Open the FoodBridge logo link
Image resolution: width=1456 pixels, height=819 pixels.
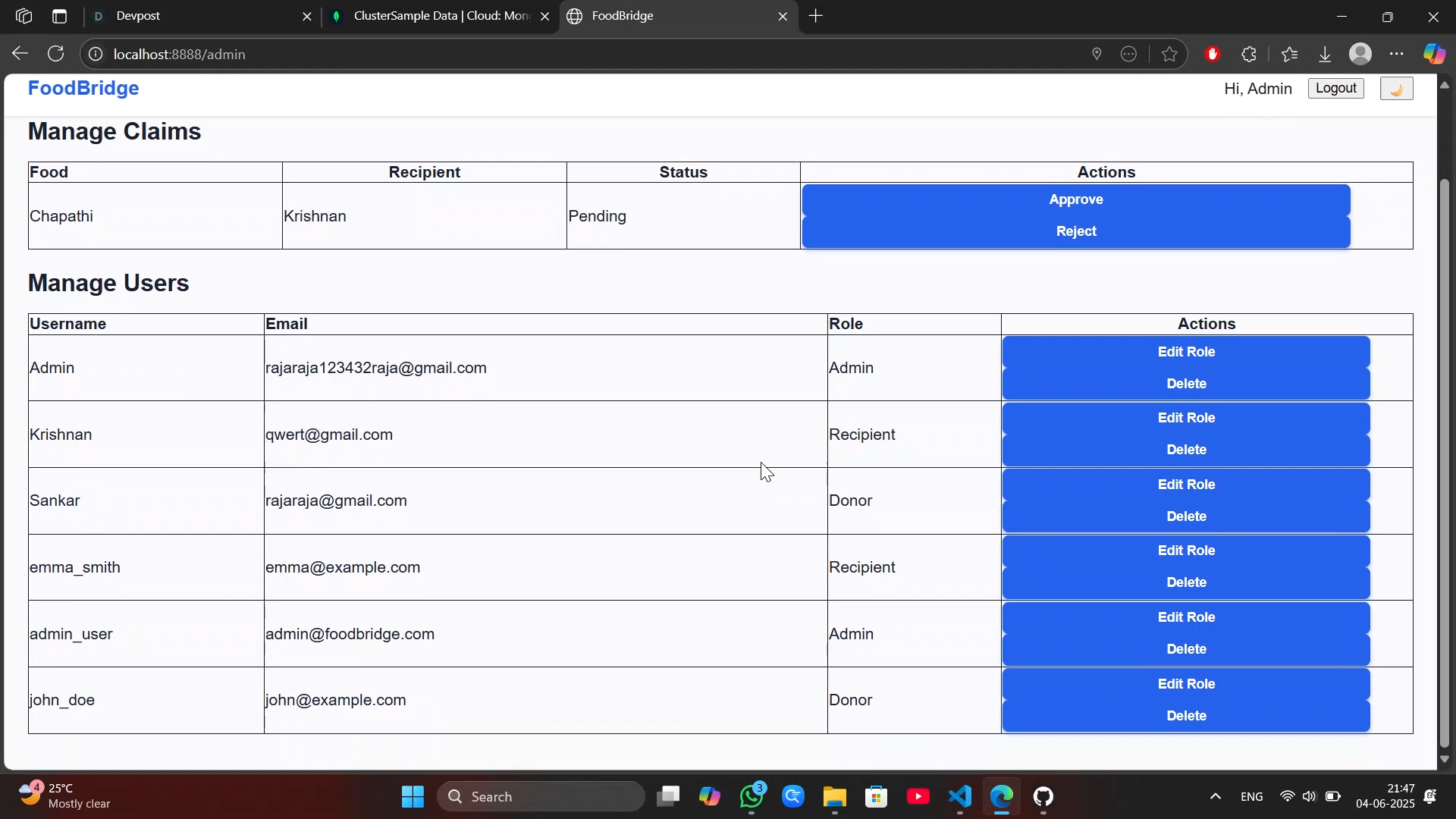(83, 88)
